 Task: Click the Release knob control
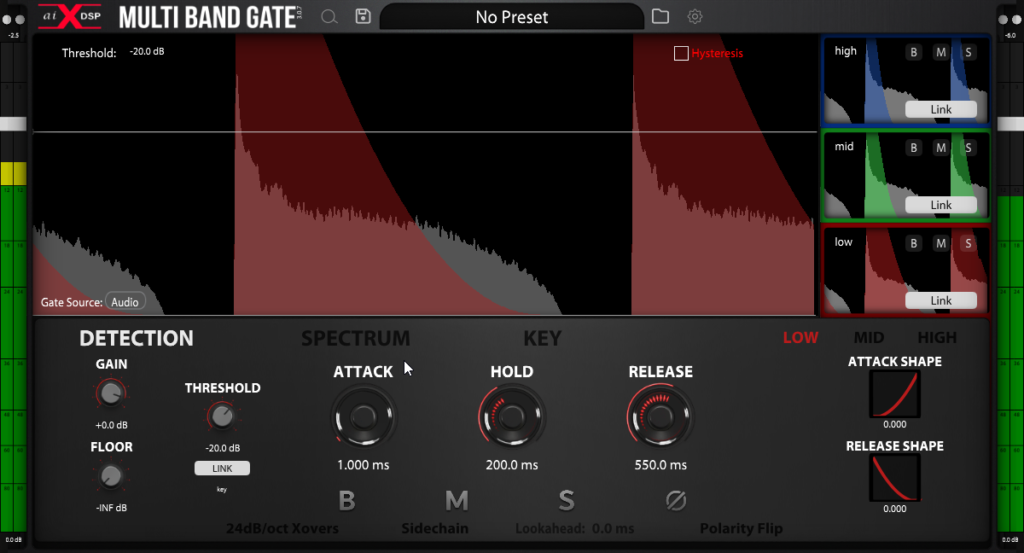[x=660, y=418]
